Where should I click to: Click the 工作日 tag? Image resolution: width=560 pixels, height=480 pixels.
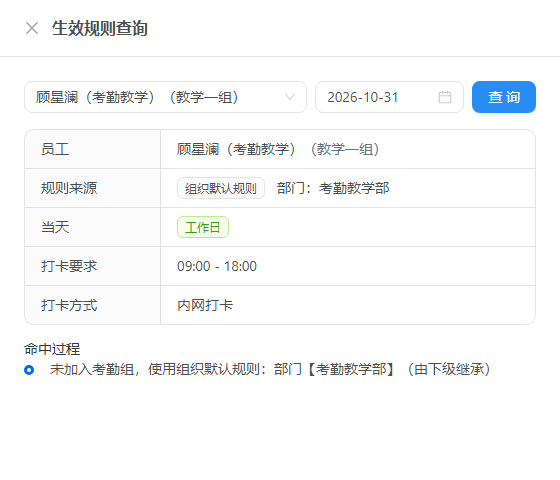[203, 227]
